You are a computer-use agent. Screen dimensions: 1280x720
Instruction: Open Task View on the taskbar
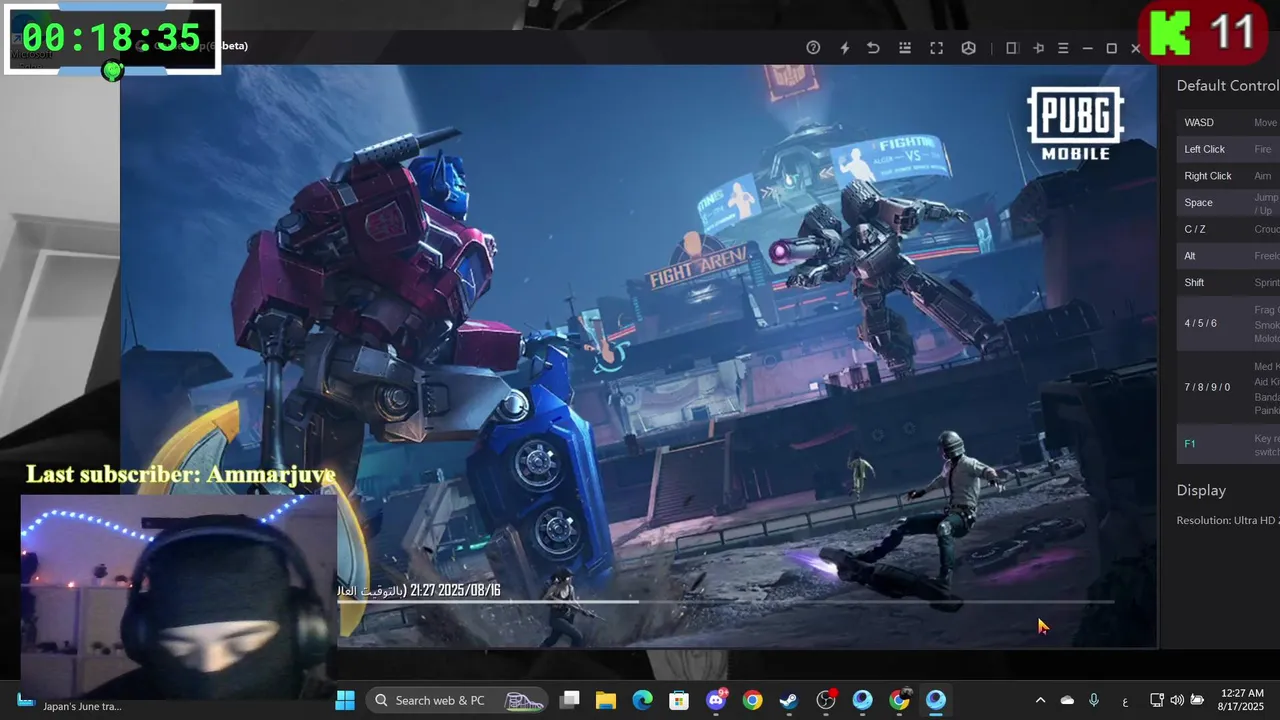(x=570, y=700)
